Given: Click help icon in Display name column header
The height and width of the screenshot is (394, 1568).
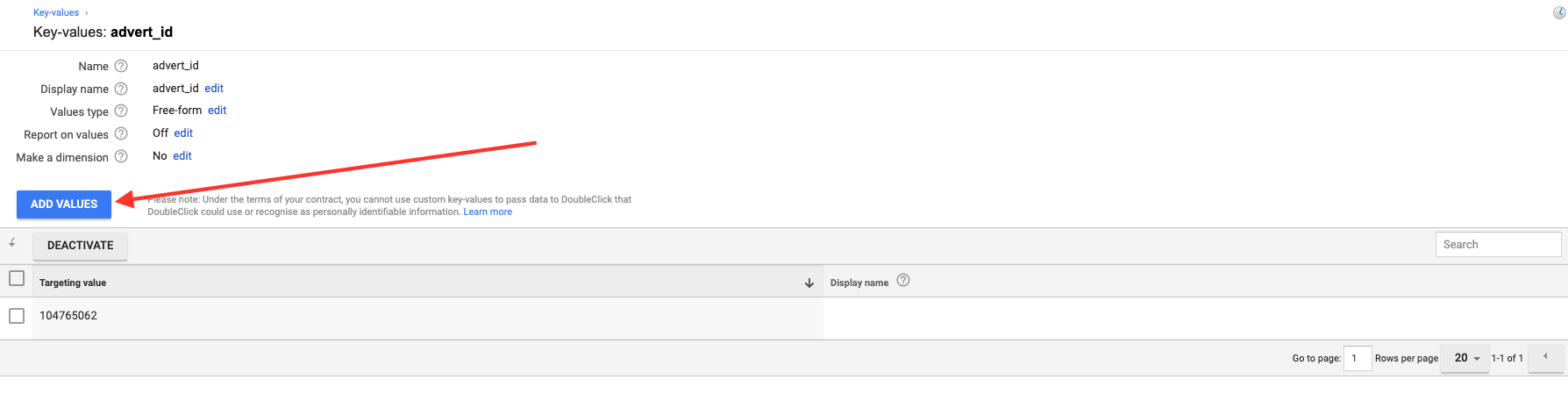Looking at the screenshot, I should [903, 281].
